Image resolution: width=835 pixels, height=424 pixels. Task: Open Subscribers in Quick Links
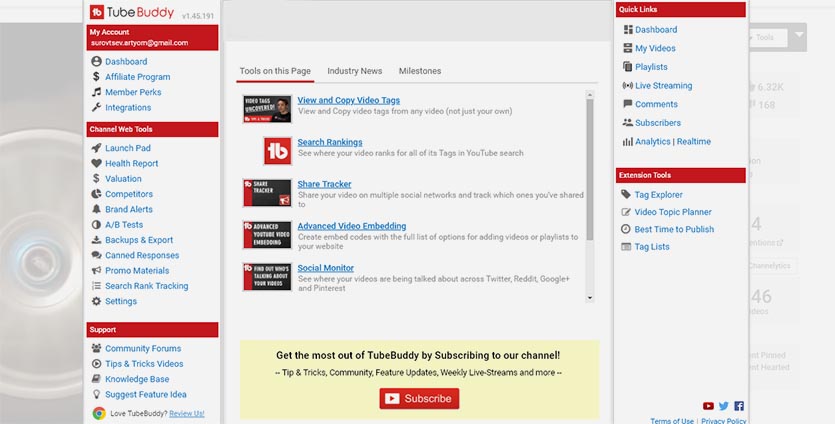(x=658, y=123)
